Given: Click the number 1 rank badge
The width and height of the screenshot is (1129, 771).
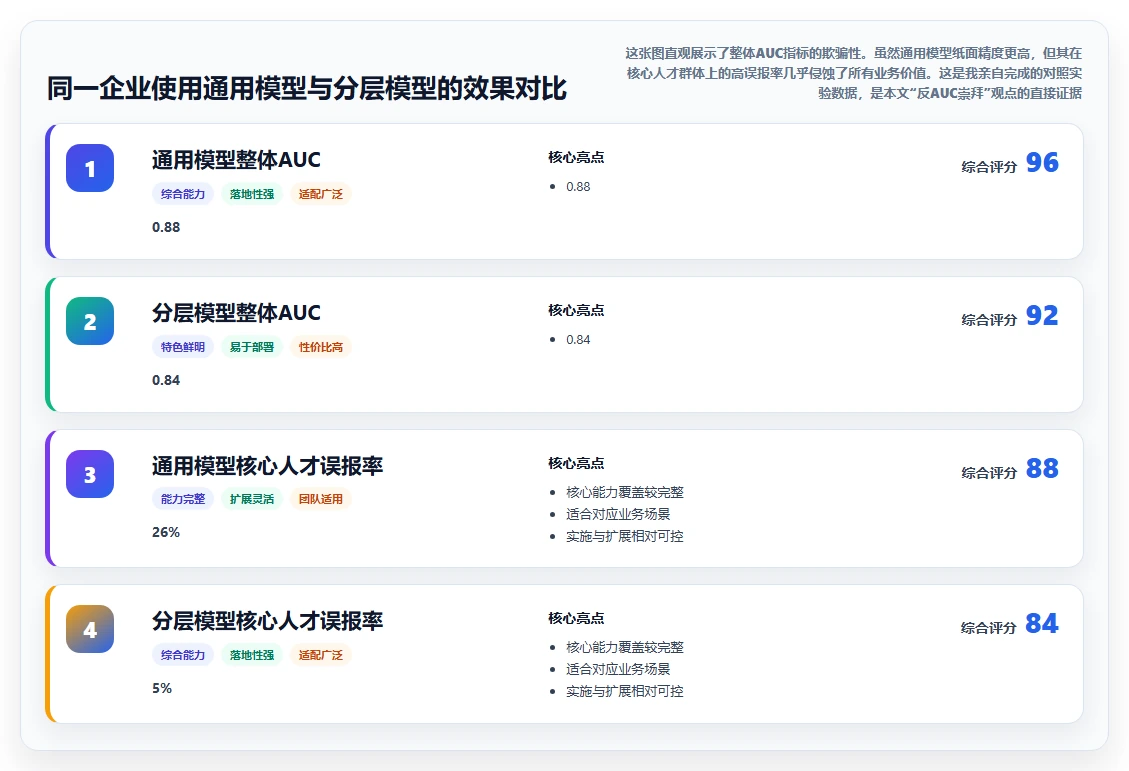Looking at the screenshot, I should point(90,168).
